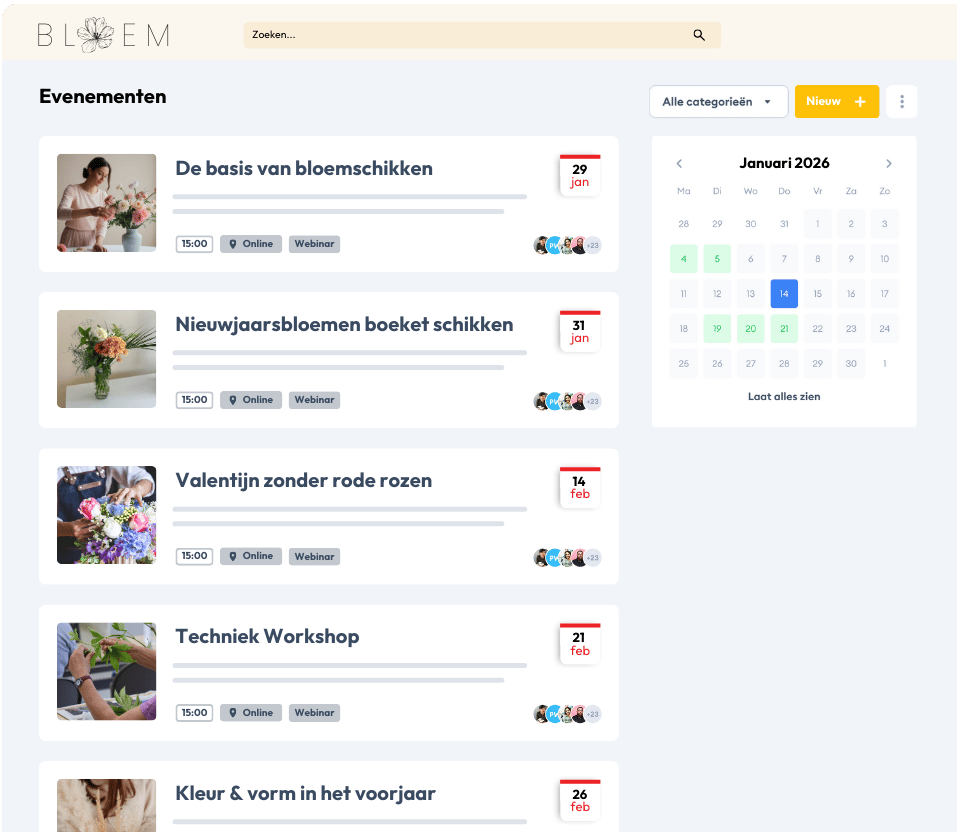Viewport: 957px width, 832px height.
Task: Click the Nieuw button
Action: click(x=836, y=102)
